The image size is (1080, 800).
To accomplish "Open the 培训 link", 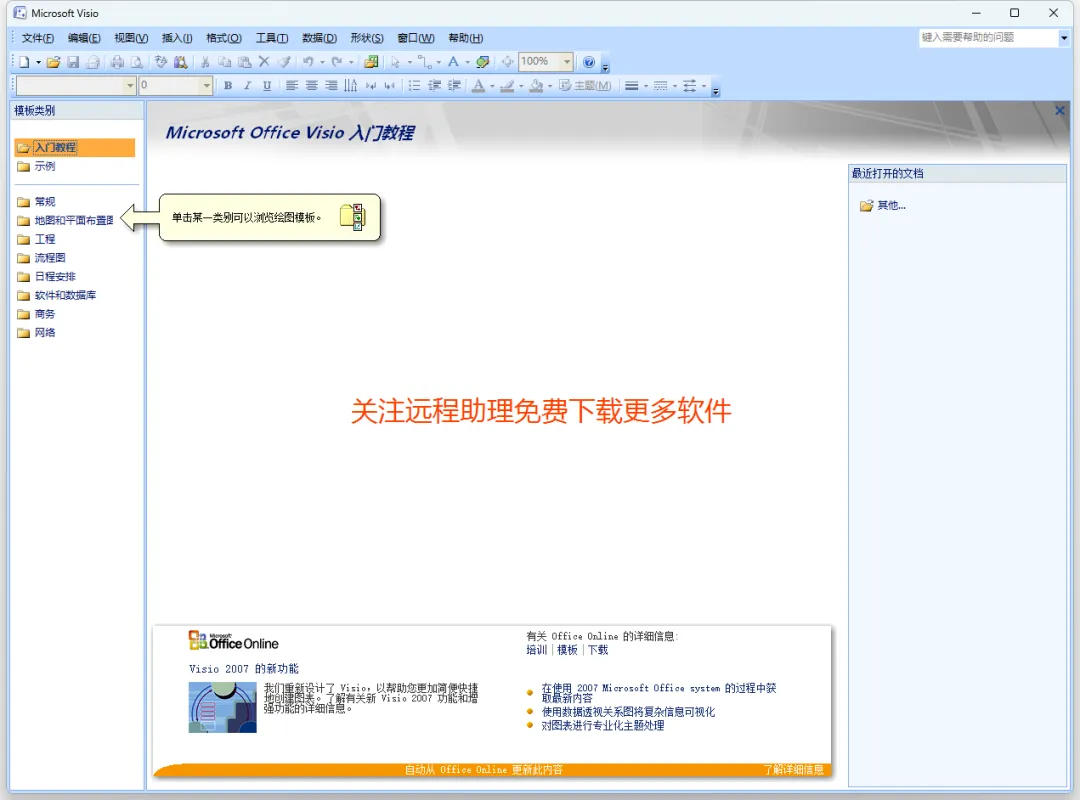I will (x=537, y=650).
